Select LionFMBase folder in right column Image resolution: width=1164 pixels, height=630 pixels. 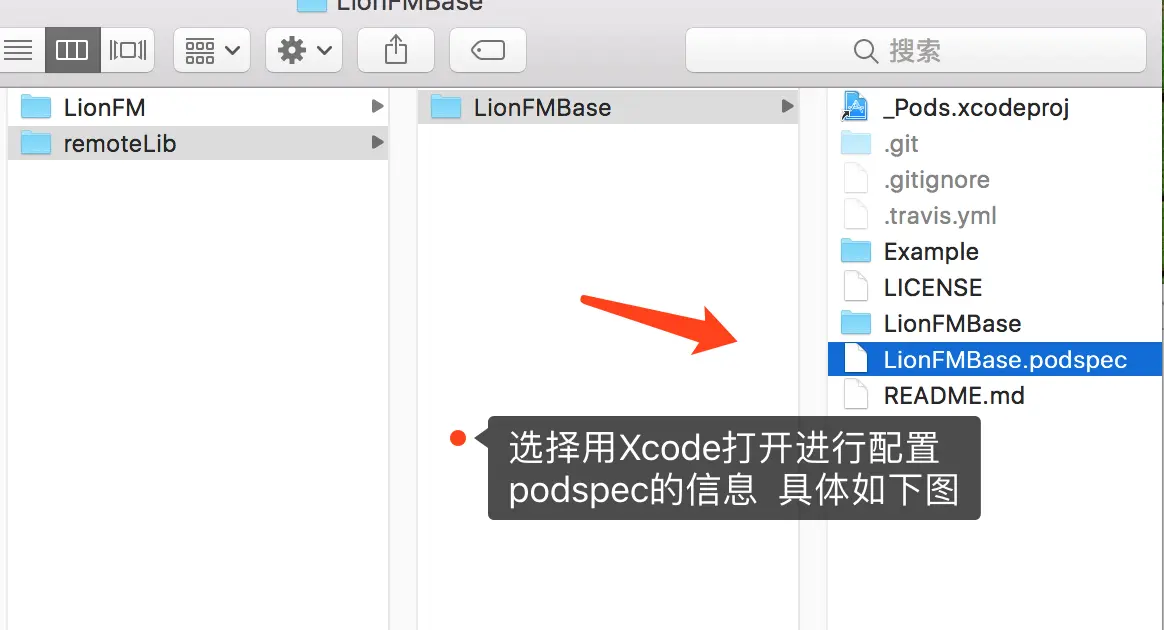click(995, 324)
